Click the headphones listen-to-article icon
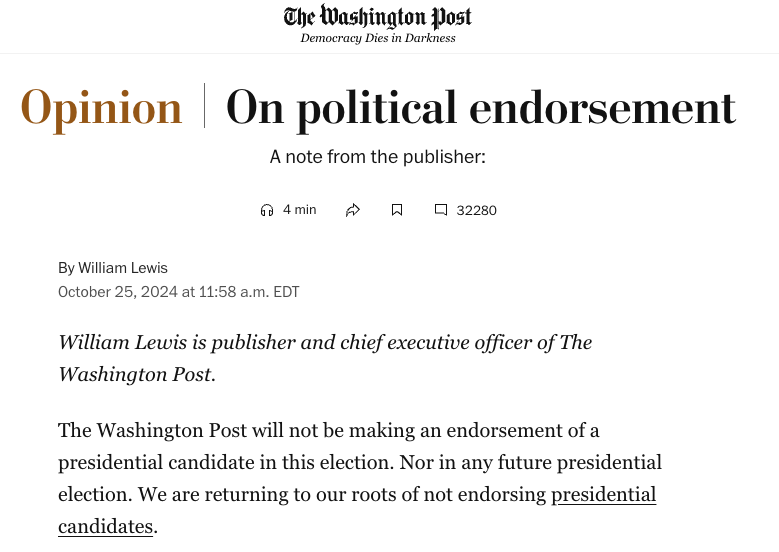The width and height of the screenshot is (779, 552). [267, 210]
